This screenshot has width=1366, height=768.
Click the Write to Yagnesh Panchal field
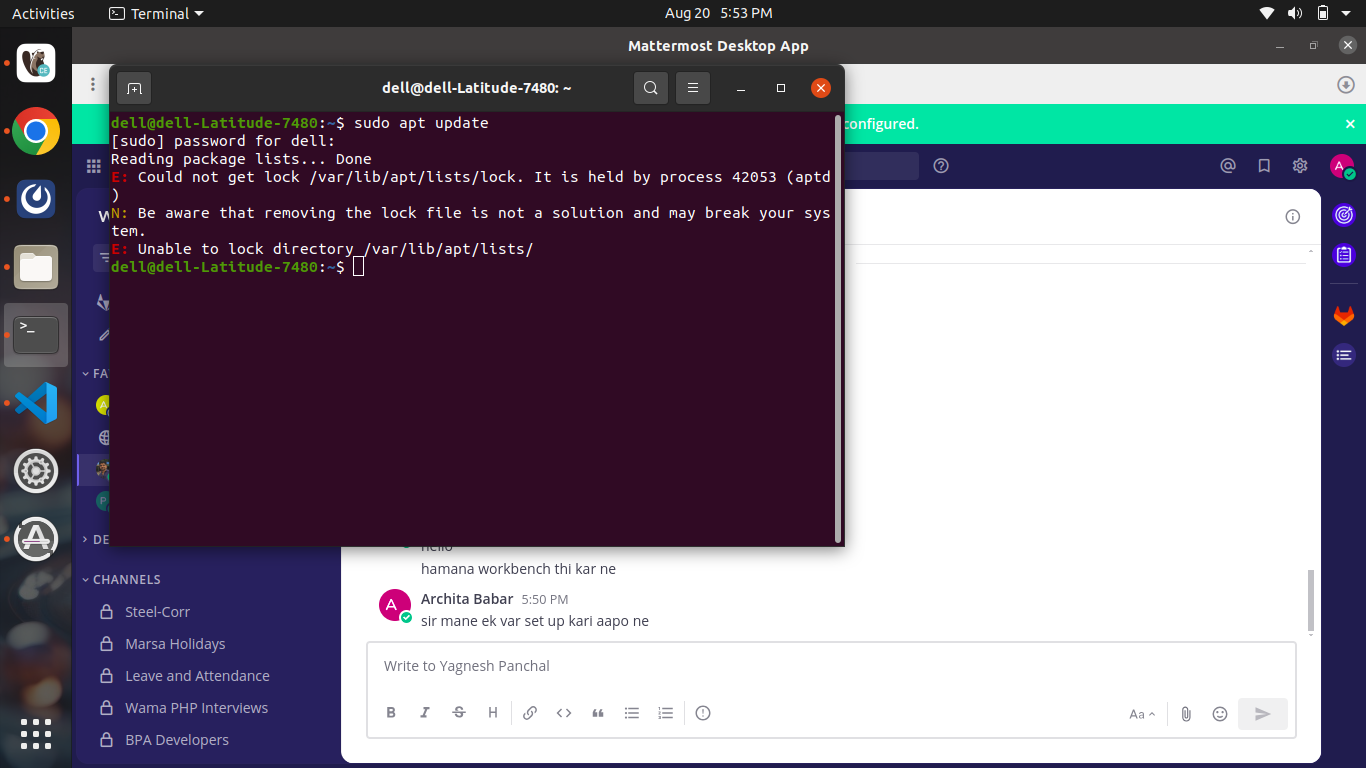831,666
